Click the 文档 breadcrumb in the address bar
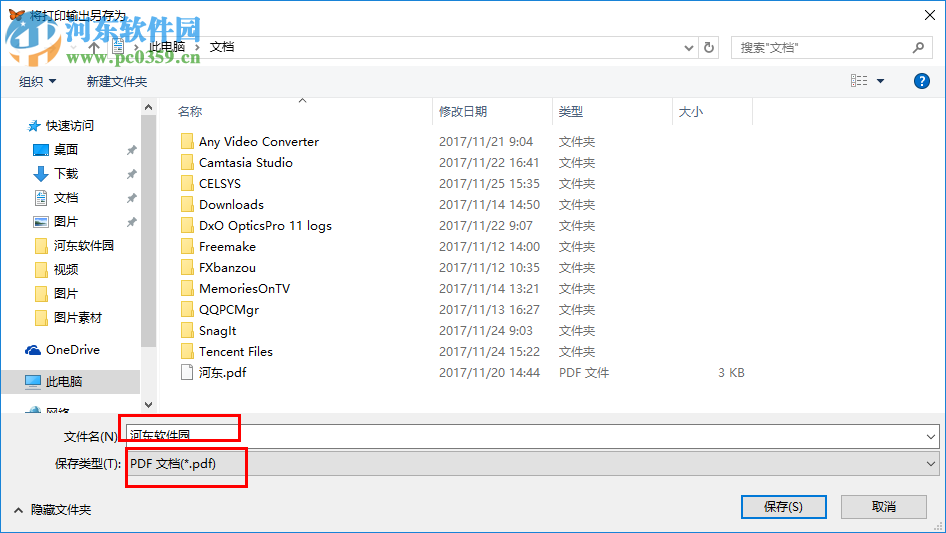The image size is (946, 533). coord(221,47)
